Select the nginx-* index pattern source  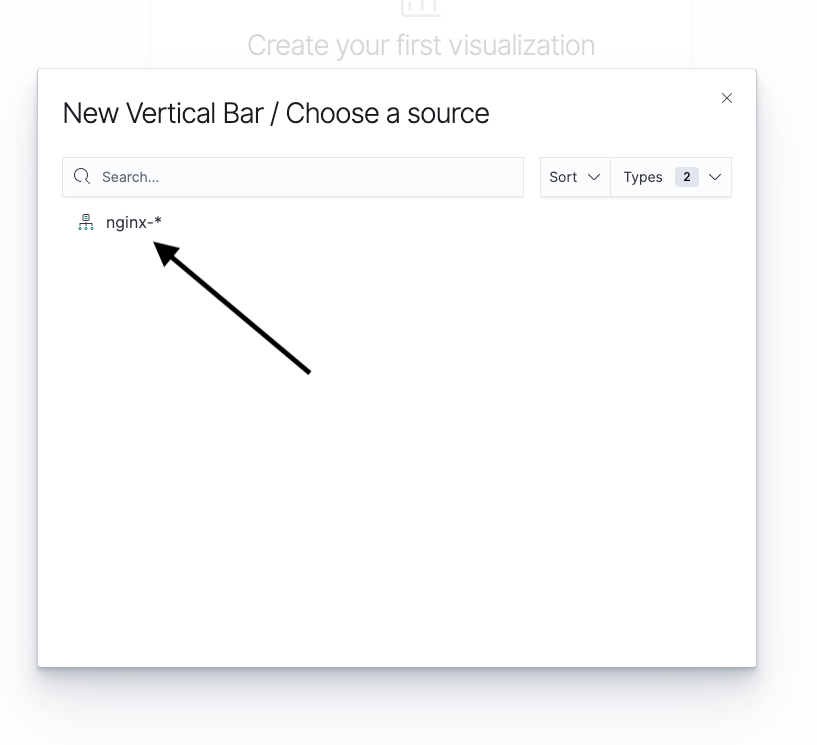pos(134,222)
